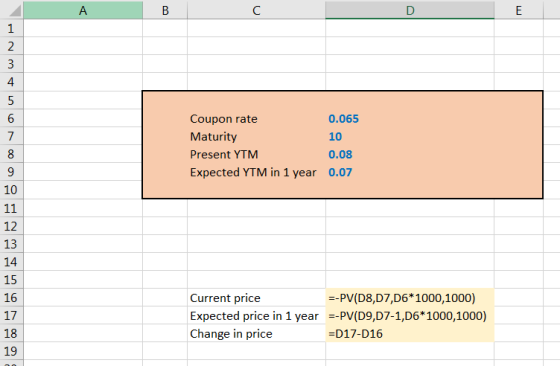
Task: Select row 6 header
Action: tap(11, 118)
